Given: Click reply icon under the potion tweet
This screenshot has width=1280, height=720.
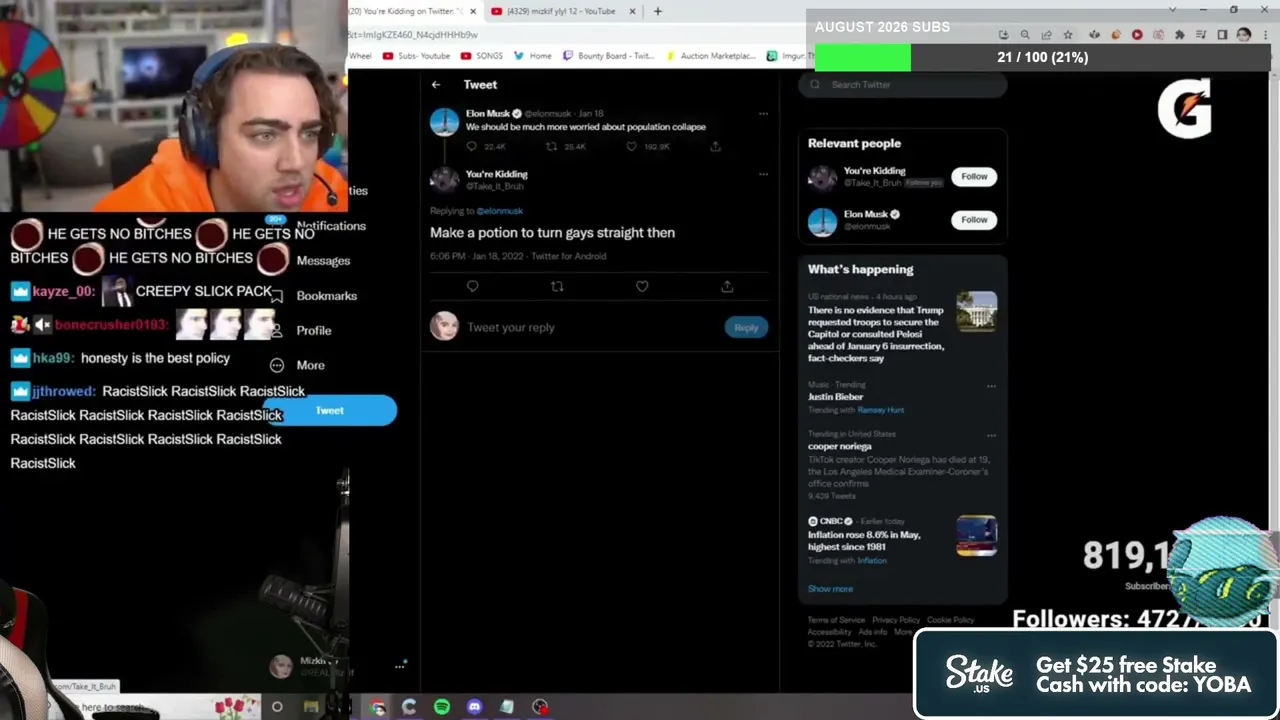Looking at the screenshot, I should click(472, 287).
